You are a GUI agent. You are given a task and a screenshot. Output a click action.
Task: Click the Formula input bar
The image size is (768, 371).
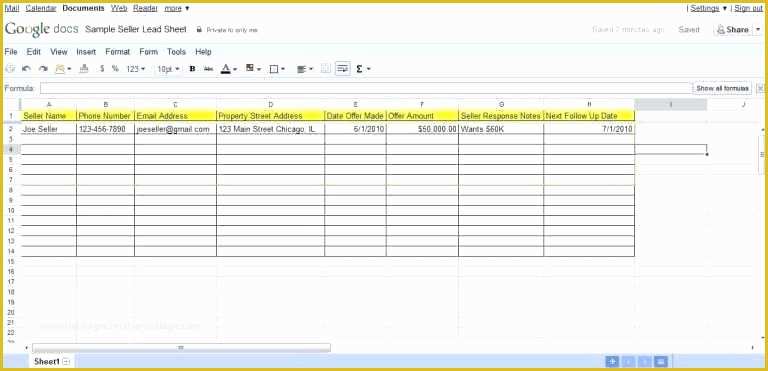click(x=365, y=88)
